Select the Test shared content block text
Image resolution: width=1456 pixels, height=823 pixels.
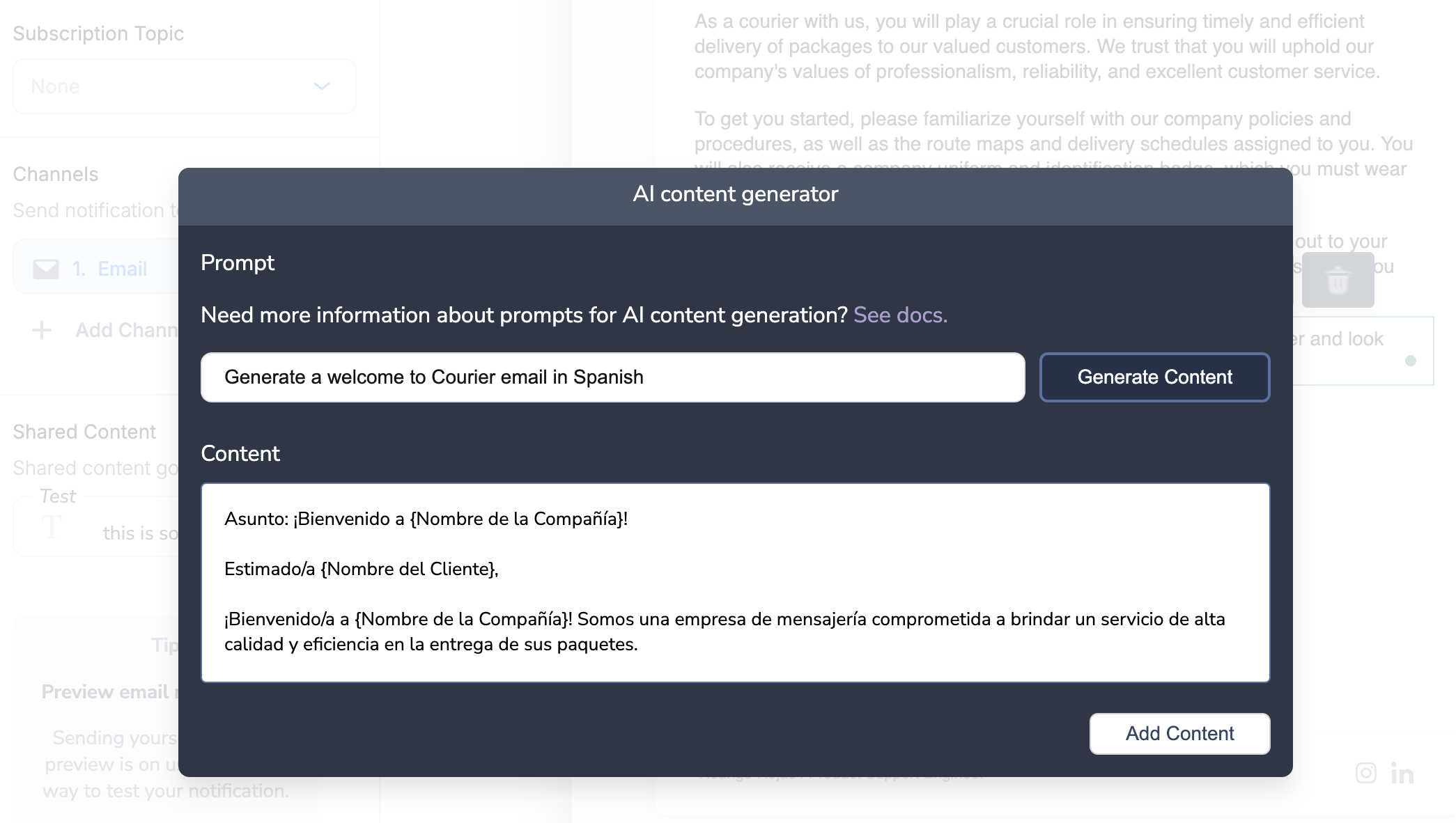(139, 533)
